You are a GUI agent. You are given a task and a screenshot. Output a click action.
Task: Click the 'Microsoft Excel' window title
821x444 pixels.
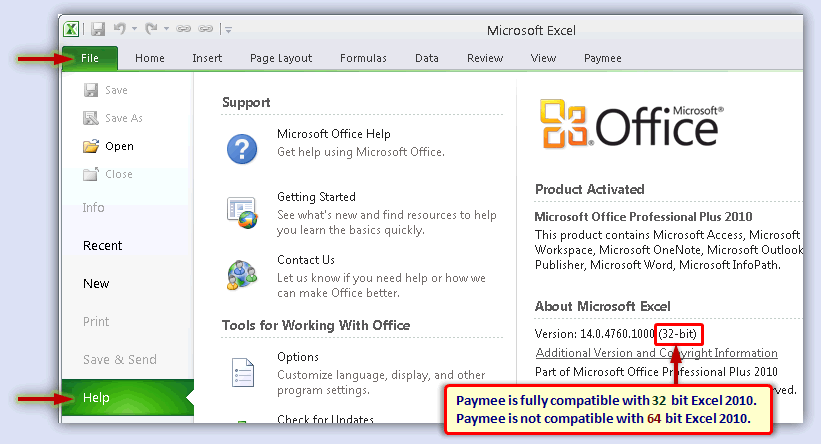(x=531, y=30)
